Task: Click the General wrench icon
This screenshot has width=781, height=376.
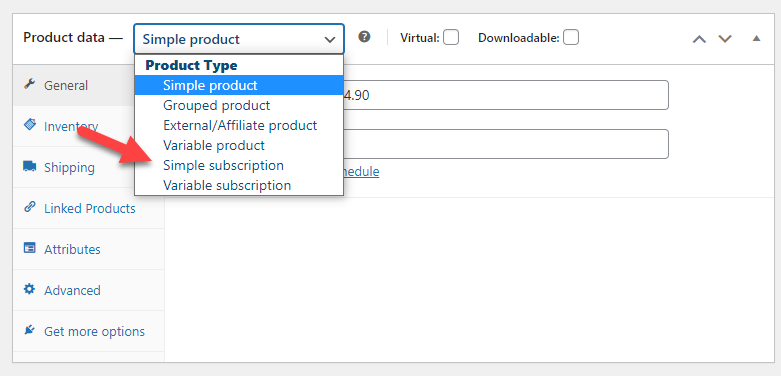Action: pyautogui.click(x=30, y=84)
